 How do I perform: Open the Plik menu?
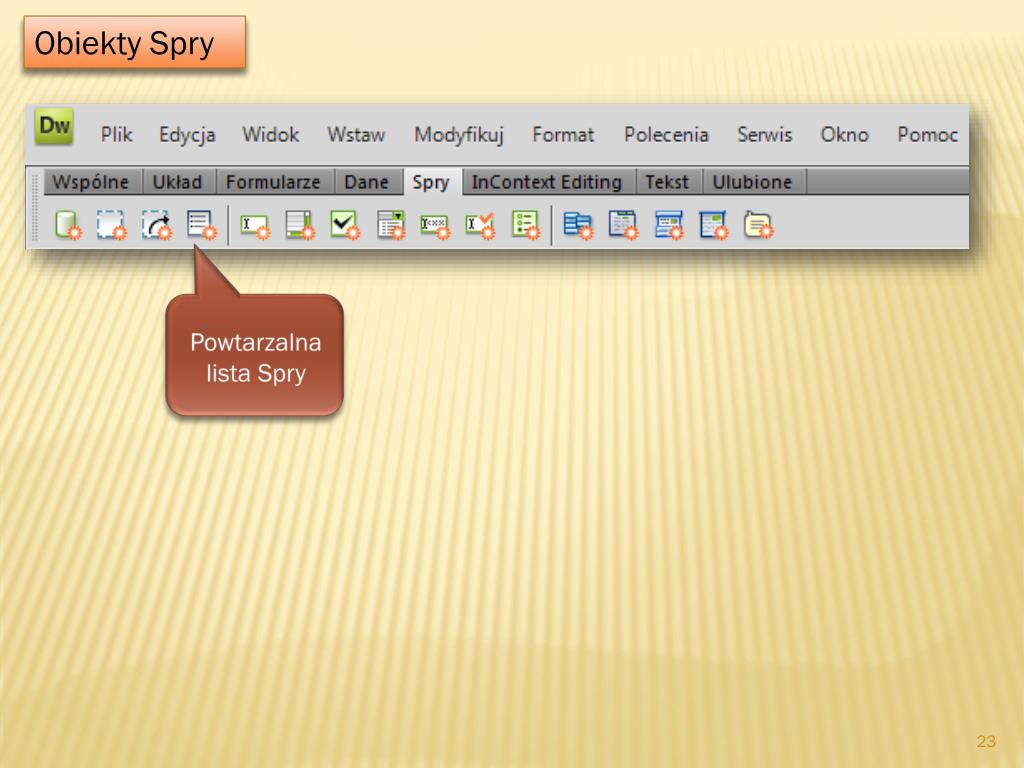point(117,135)
